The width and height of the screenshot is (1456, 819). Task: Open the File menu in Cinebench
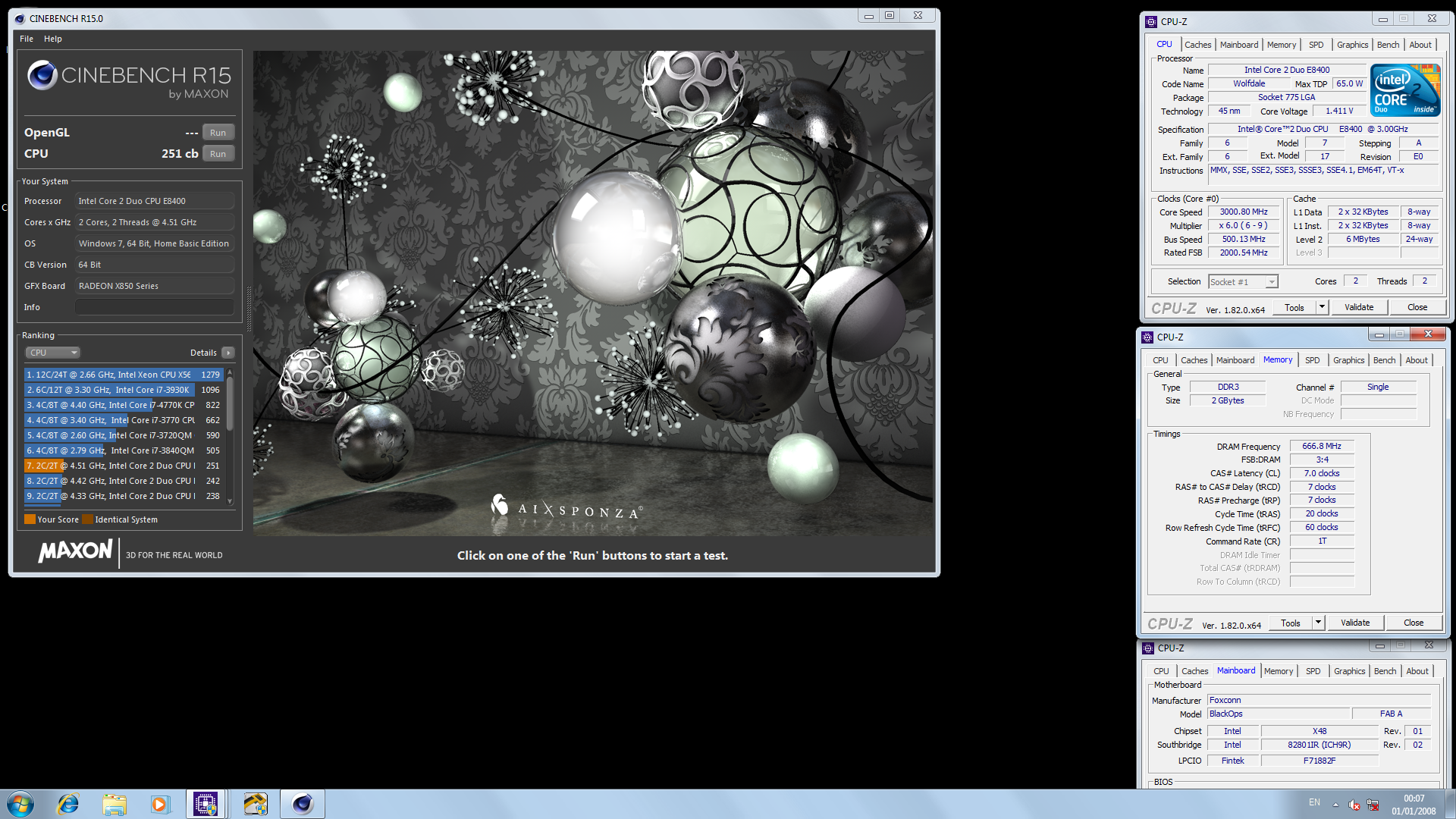[27, 39]
